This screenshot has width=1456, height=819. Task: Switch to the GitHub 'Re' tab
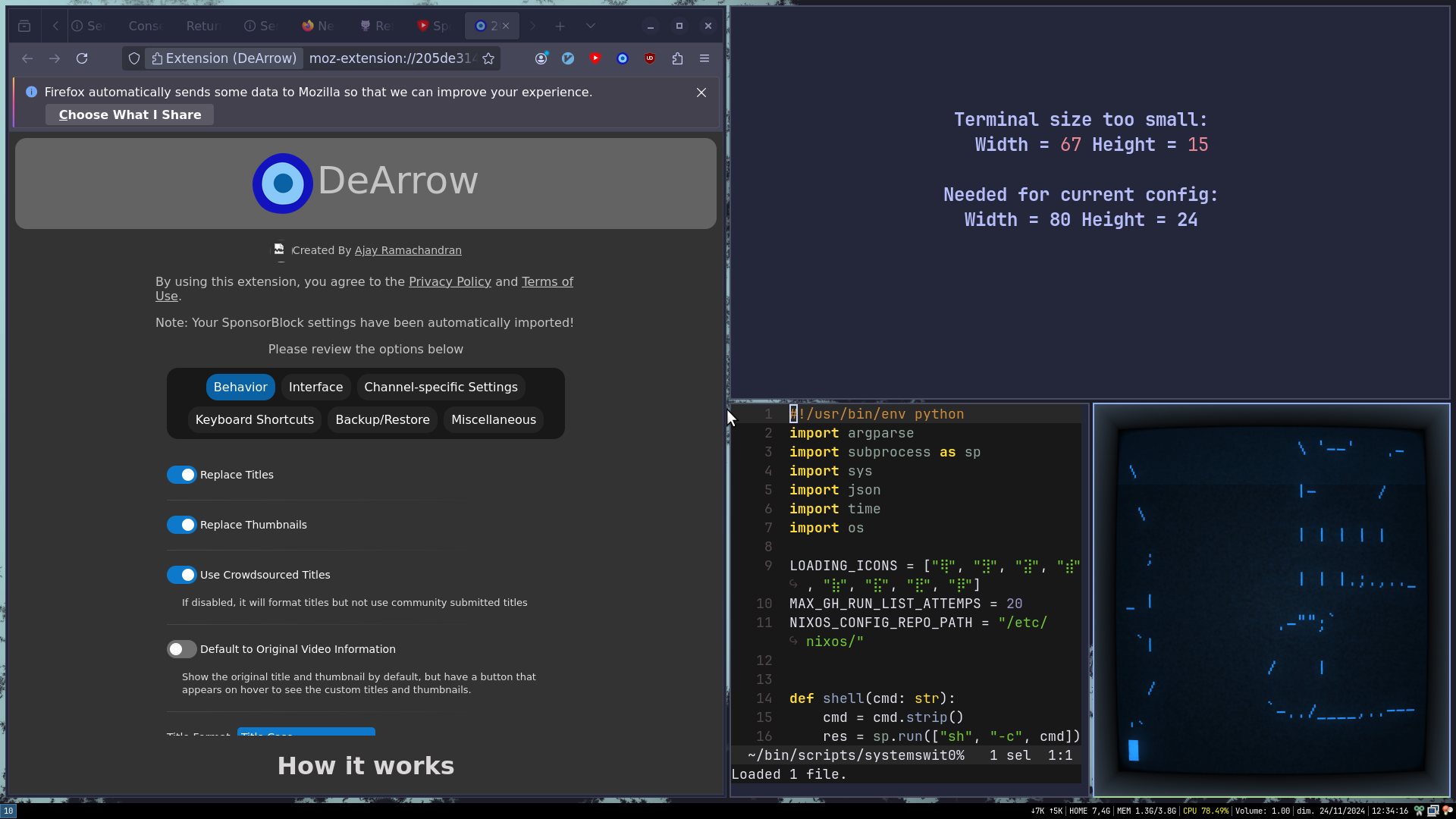375,26
